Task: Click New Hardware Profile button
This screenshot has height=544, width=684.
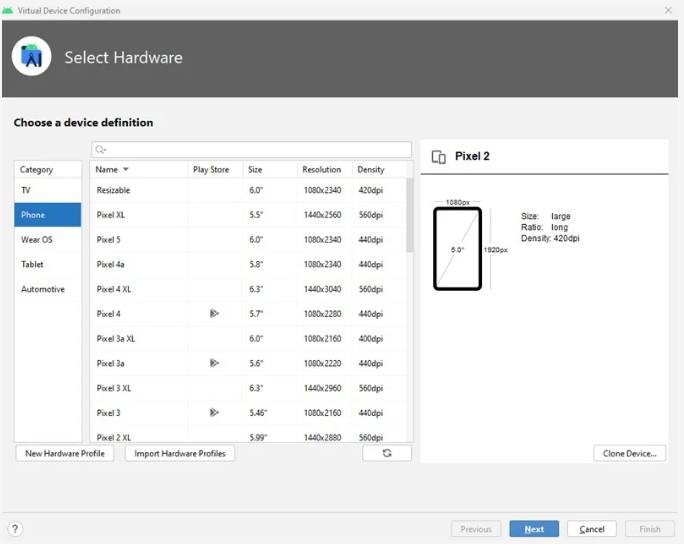Action: point(65,453)
